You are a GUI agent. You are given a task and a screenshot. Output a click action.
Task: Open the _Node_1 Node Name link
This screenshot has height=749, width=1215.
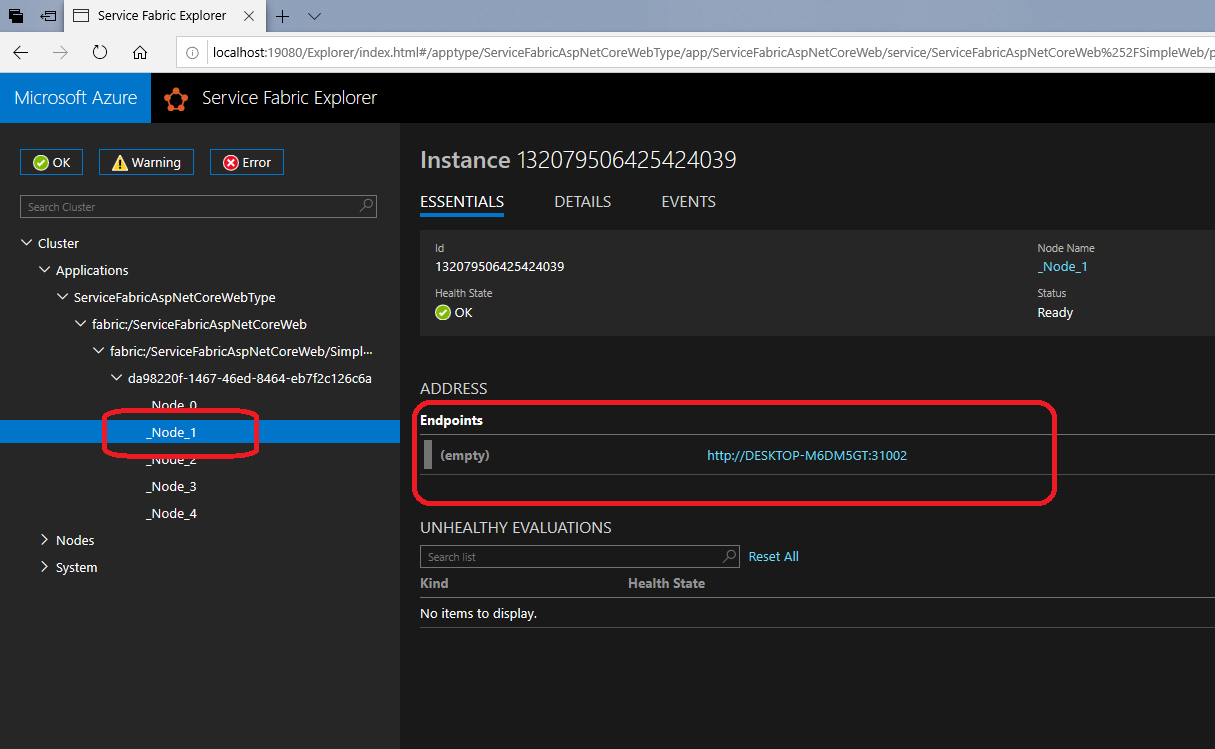coord(1062,266)
